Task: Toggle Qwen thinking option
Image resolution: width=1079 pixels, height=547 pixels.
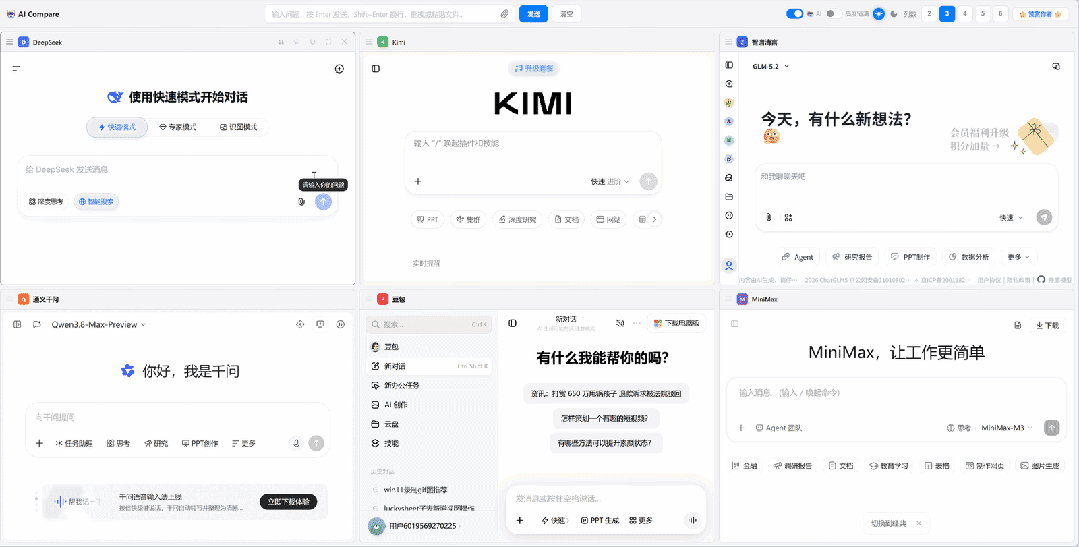Action: [118, 443]
